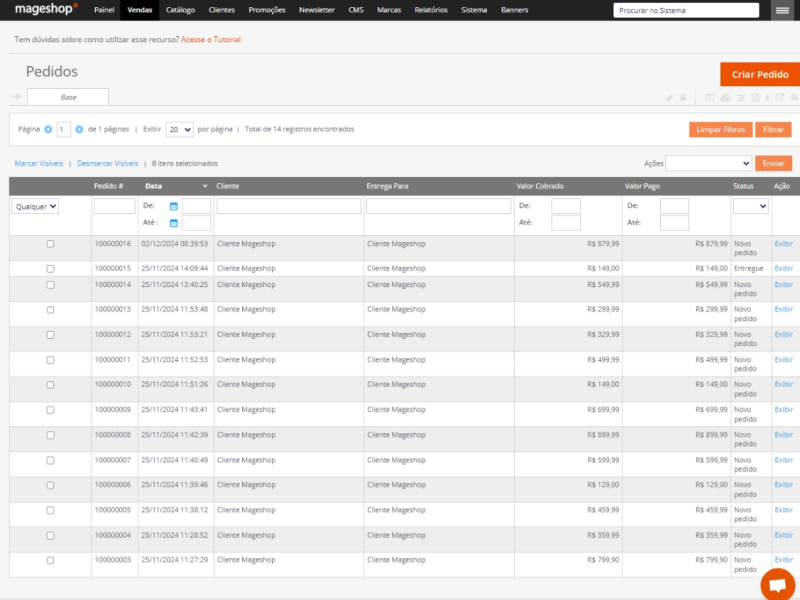Viewport: 800px width, 600px height.
Task: Open the Vendas menu
Action: point(140,10)
